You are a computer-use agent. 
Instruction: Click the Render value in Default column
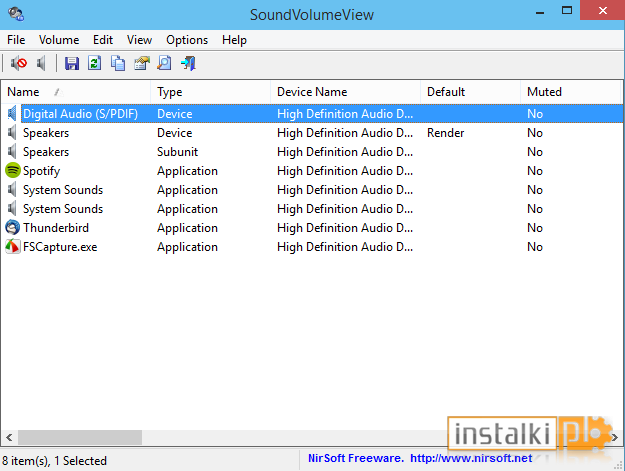tap(445, 133)
